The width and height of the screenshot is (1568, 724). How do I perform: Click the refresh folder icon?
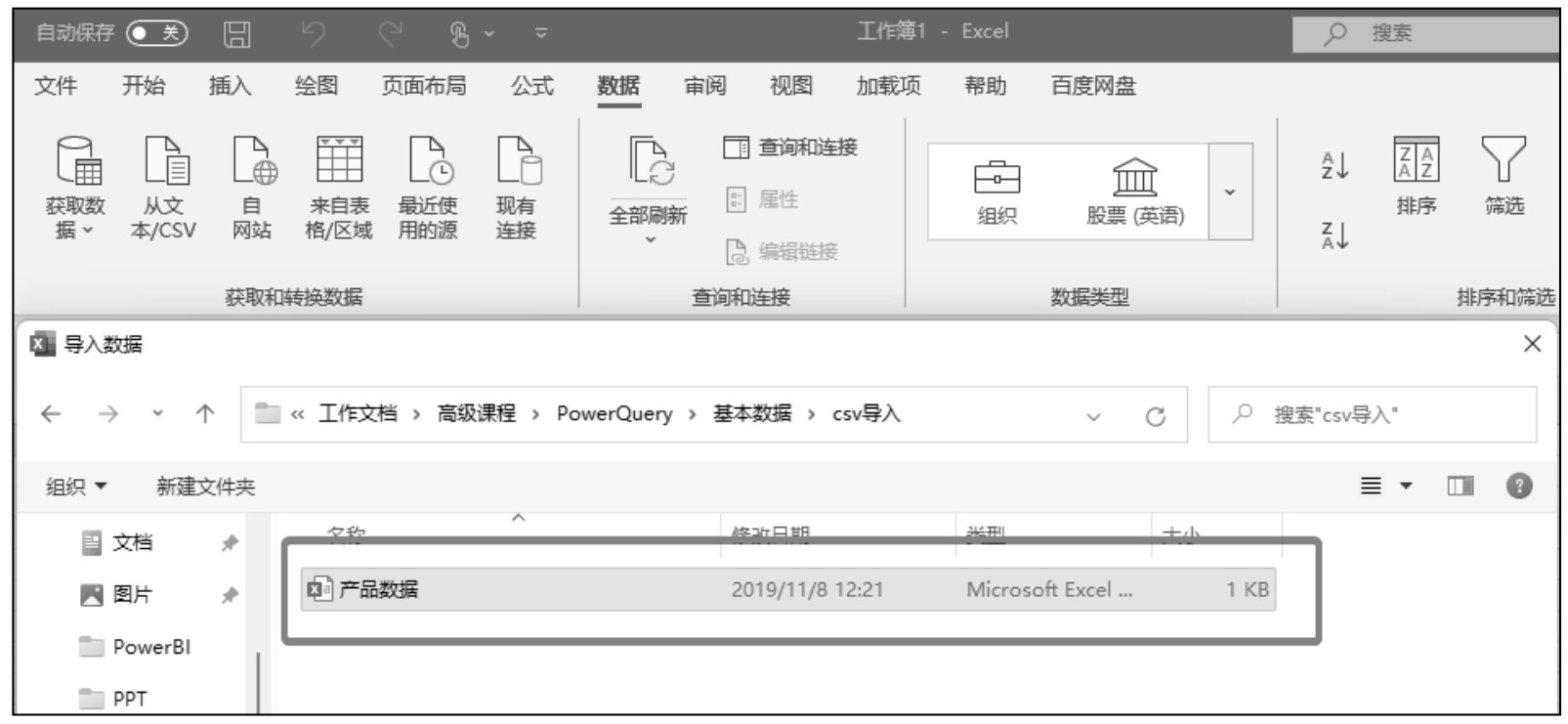click(x=1156, y=416)
